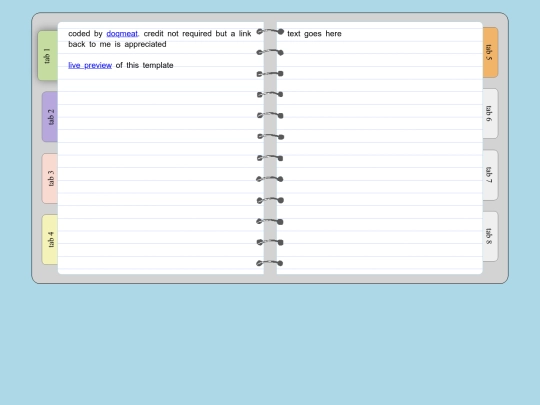Click the 'back to me is appreciated' text
This screenshot has width=540, height=405.
click(x=117, y=44)
